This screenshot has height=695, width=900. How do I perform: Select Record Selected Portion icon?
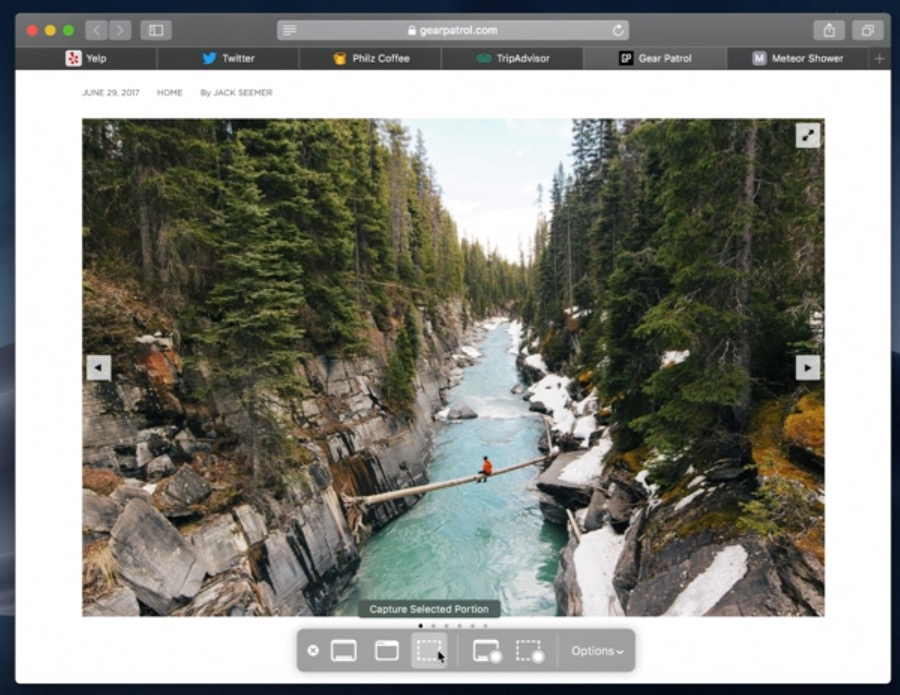point(529,651)
